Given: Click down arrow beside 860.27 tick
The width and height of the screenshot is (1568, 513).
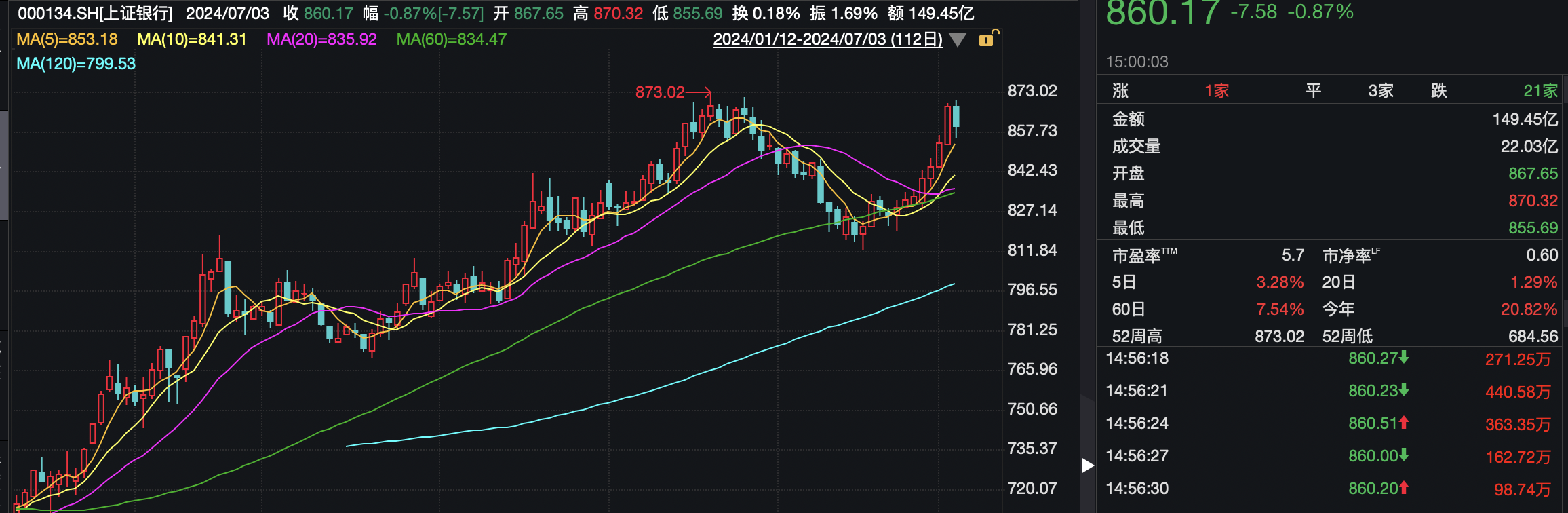Looking at the screenshot, I should (1404, 358).
